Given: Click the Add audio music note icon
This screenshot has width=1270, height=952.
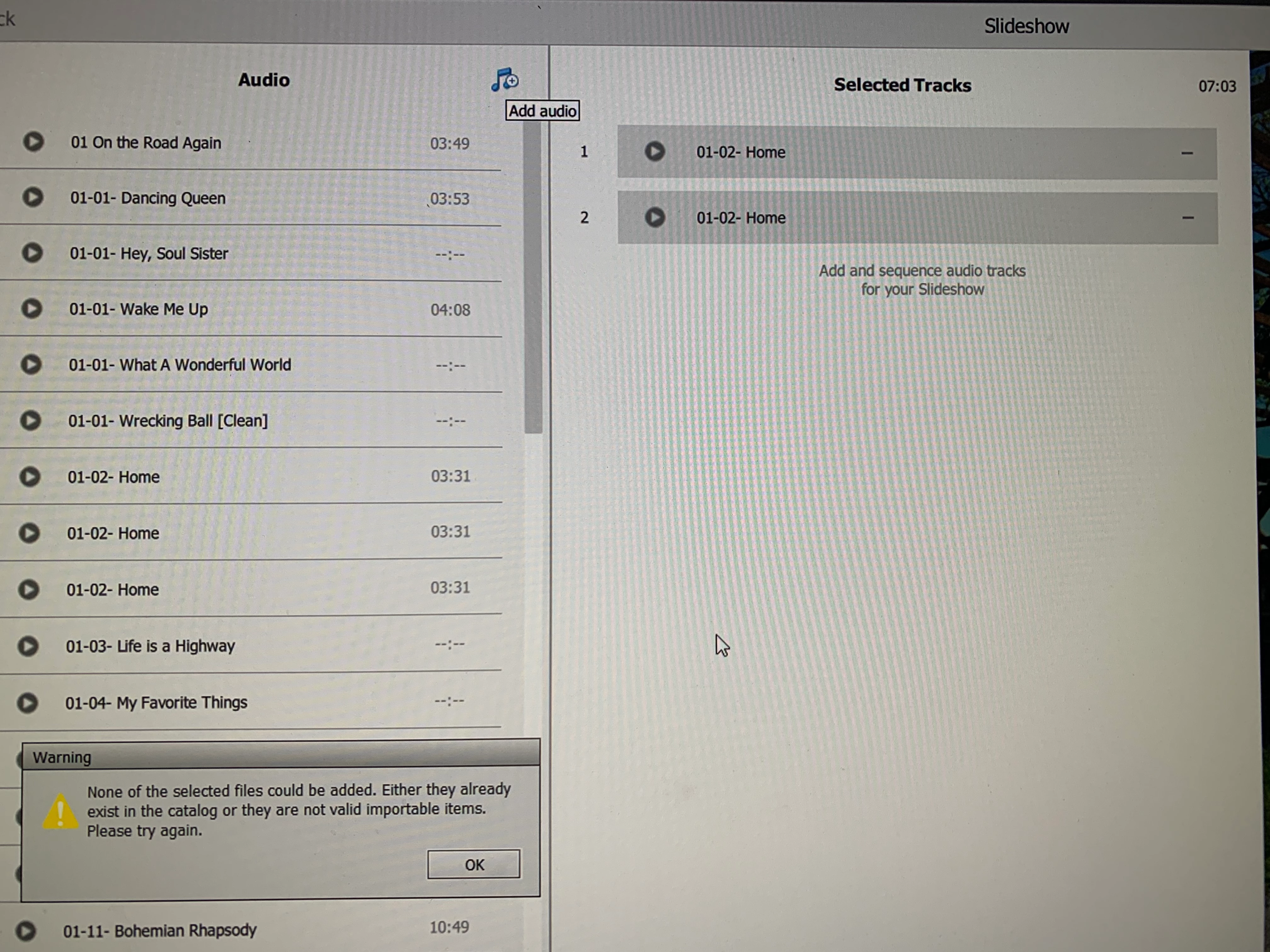Looking at the screenshot, I should (504, 80).
